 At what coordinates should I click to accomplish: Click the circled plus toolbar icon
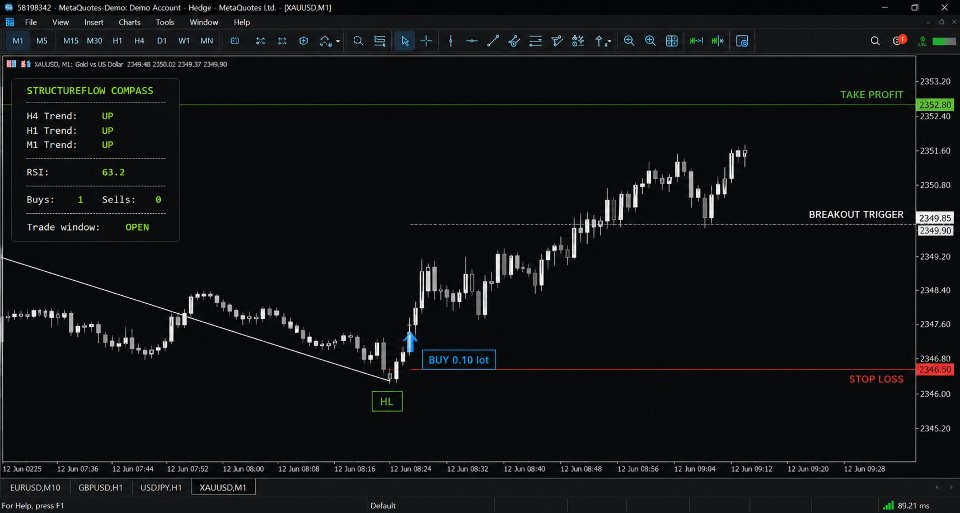coord(304,41)
